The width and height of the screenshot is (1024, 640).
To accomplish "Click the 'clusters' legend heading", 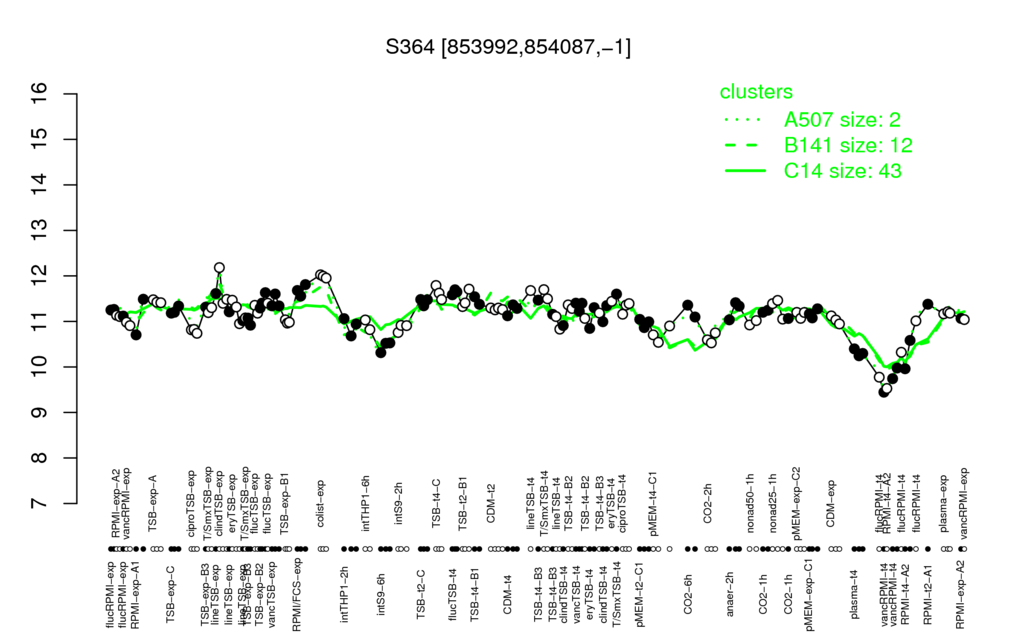I will (756, 92).
